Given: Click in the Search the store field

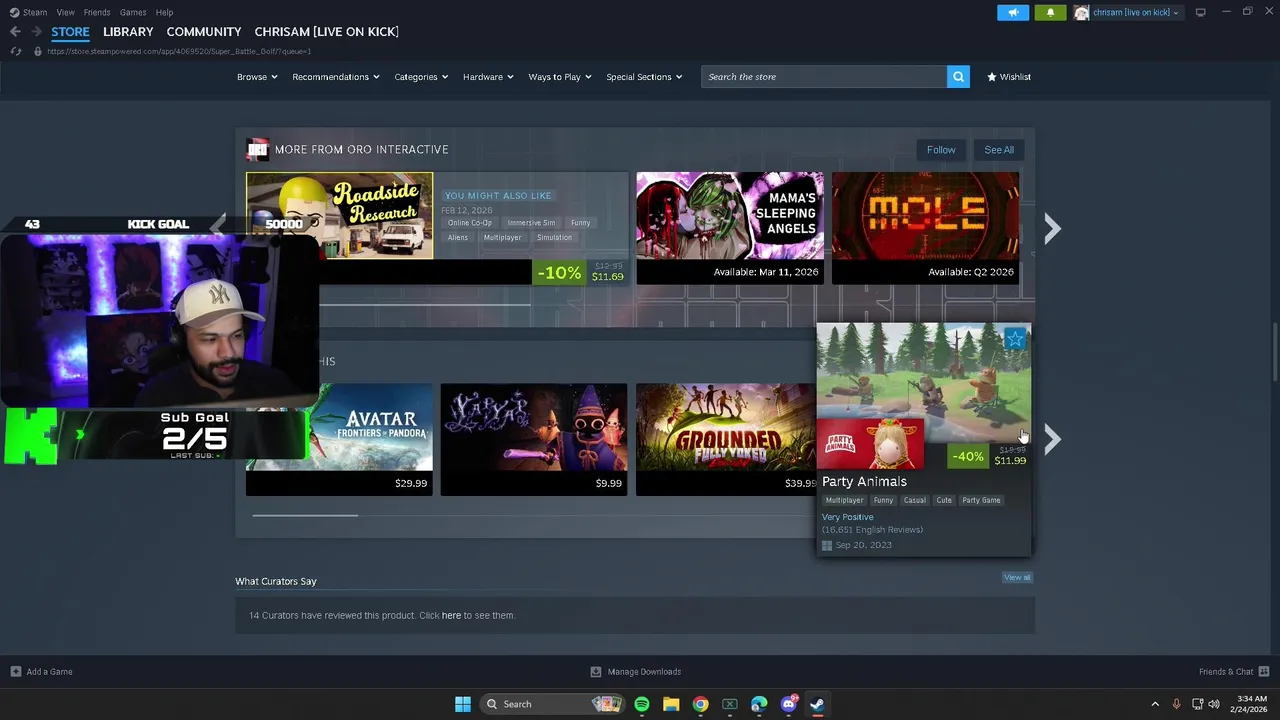Looking at the screenshot, I should click(x=824, y=77).
